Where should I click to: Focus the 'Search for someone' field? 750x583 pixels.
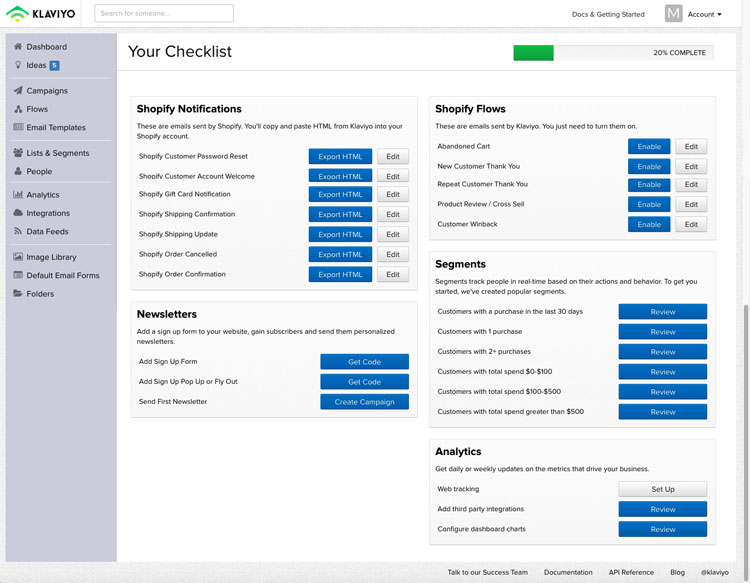[164, 13]
